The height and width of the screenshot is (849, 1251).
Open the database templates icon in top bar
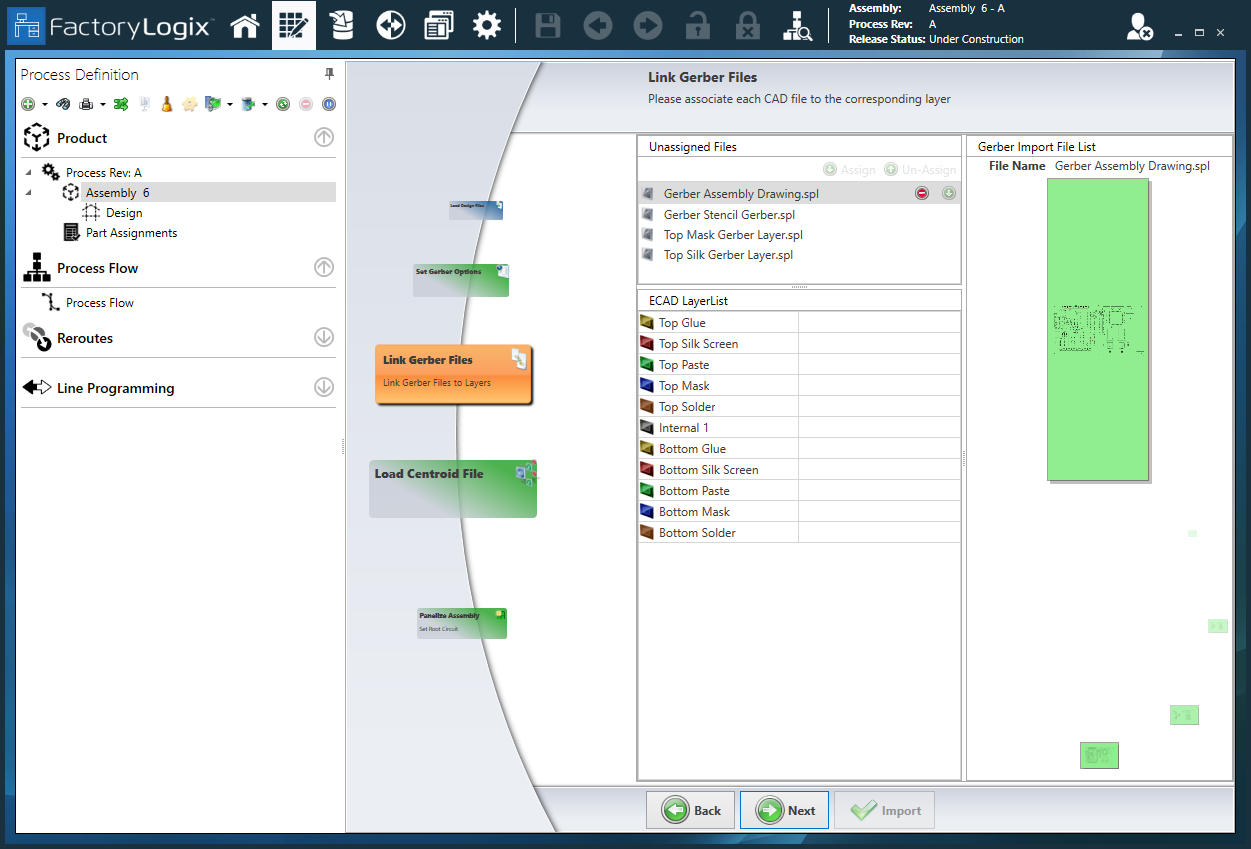click(x=343, y=26)
